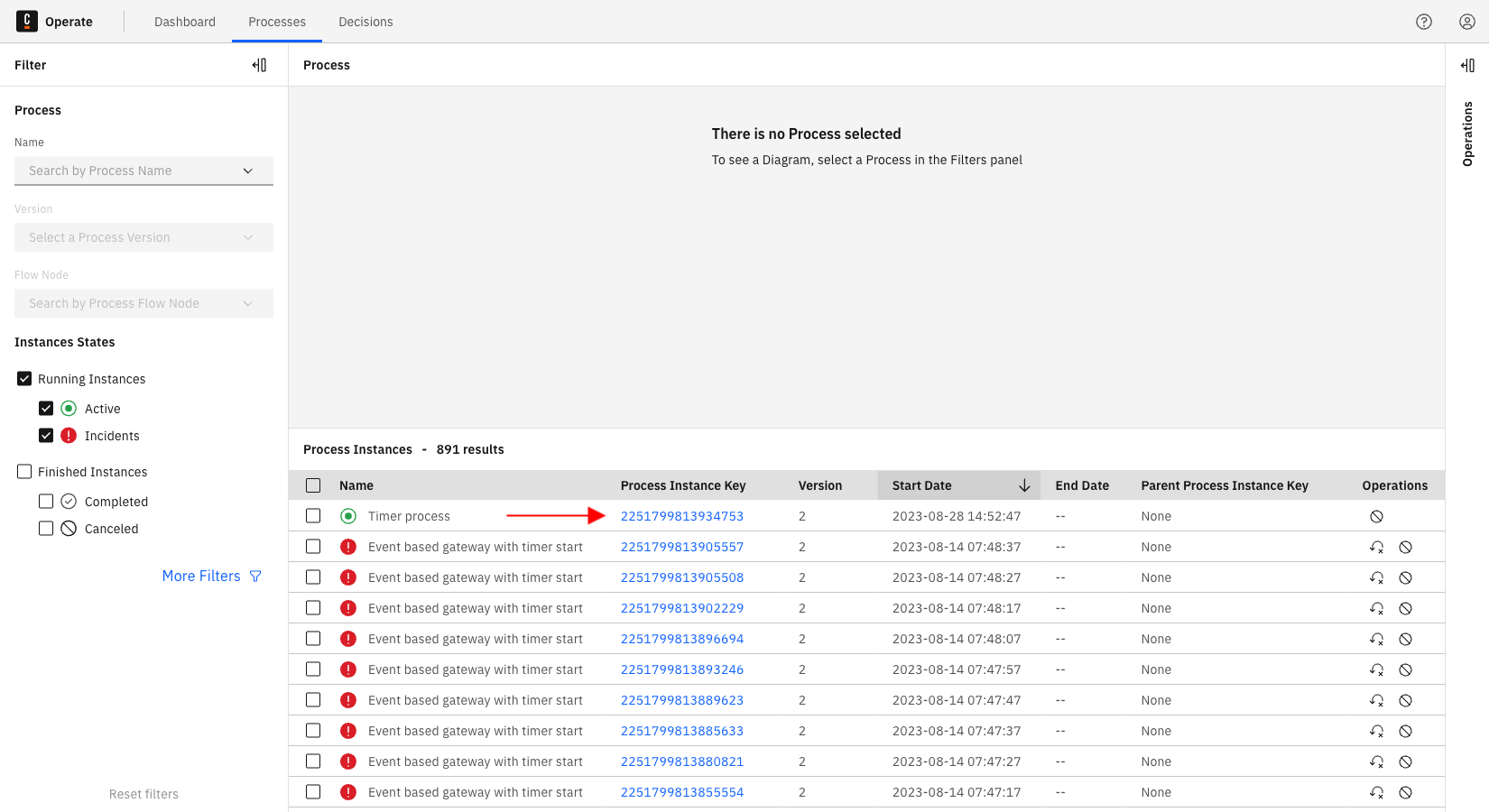Go to the Dashboard tab
Image resolution: width=1489 pixels, height=812 pixels.
(x=185, y=22)
